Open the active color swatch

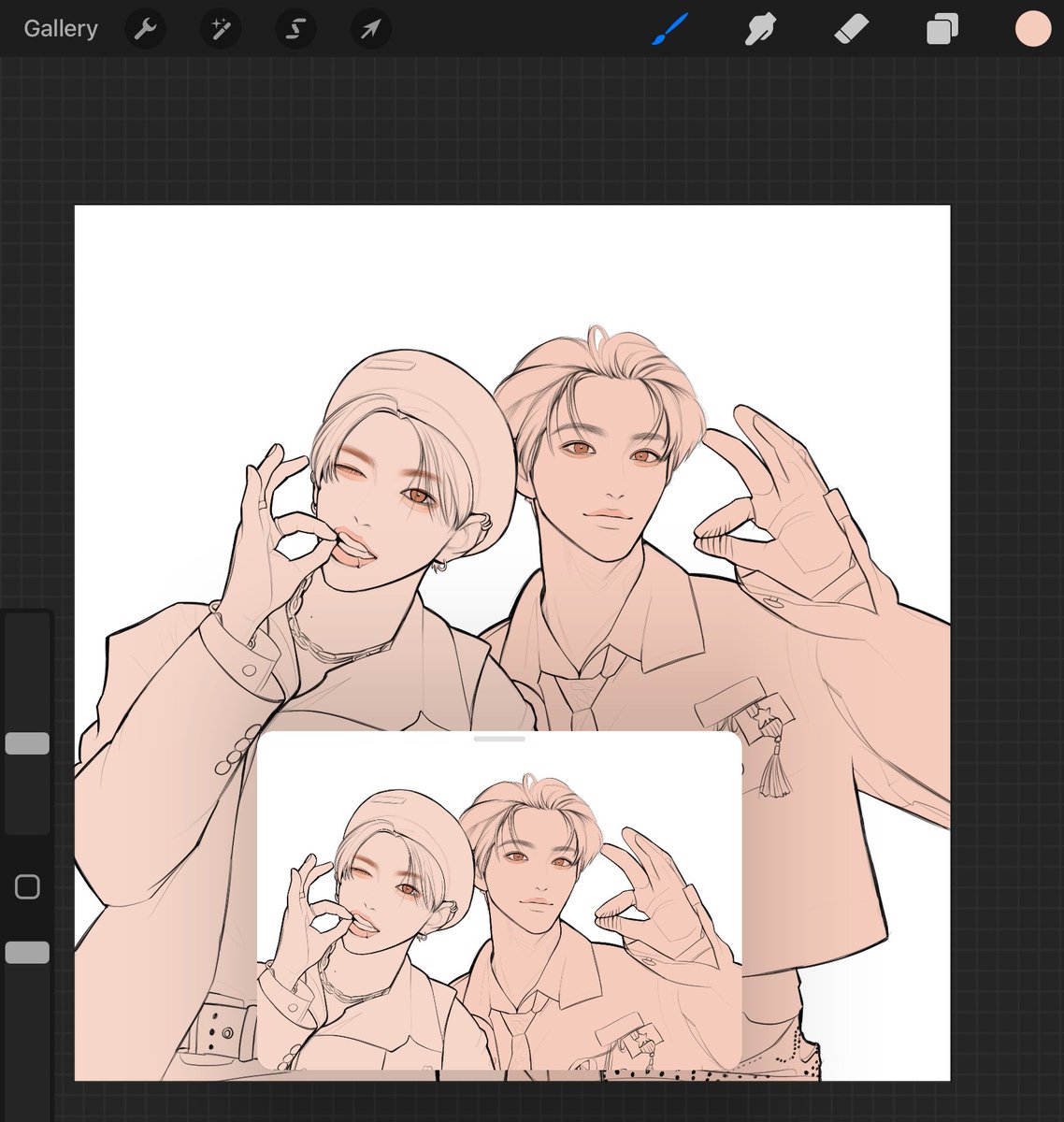point(1033,29)
